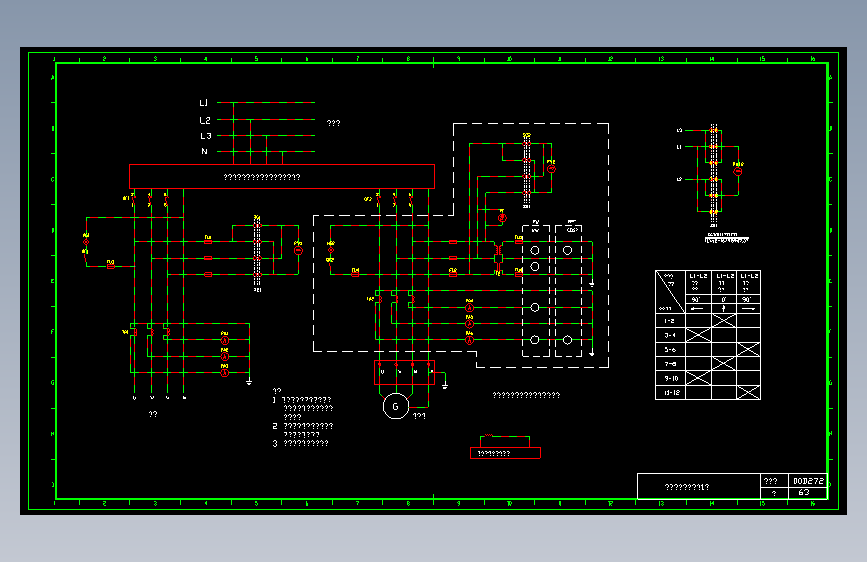Click the ground symbol right of the left ammeter group

point(249,381)
